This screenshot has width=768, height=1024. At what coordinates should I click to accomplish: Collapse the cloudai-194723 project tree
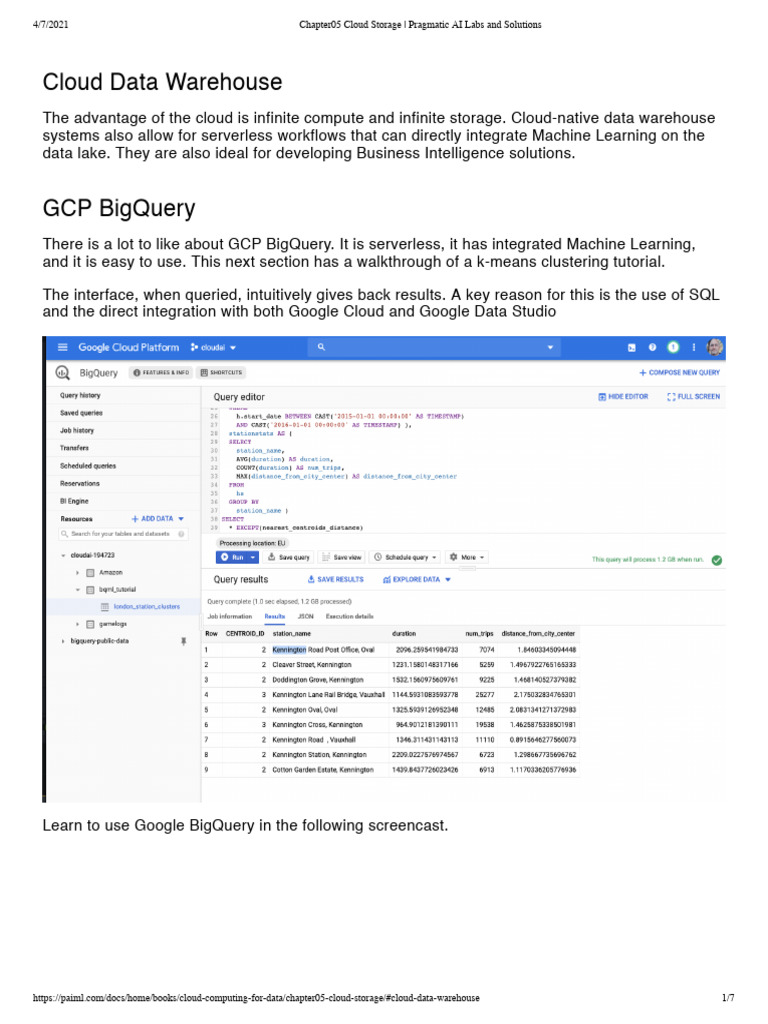[63, 556]
